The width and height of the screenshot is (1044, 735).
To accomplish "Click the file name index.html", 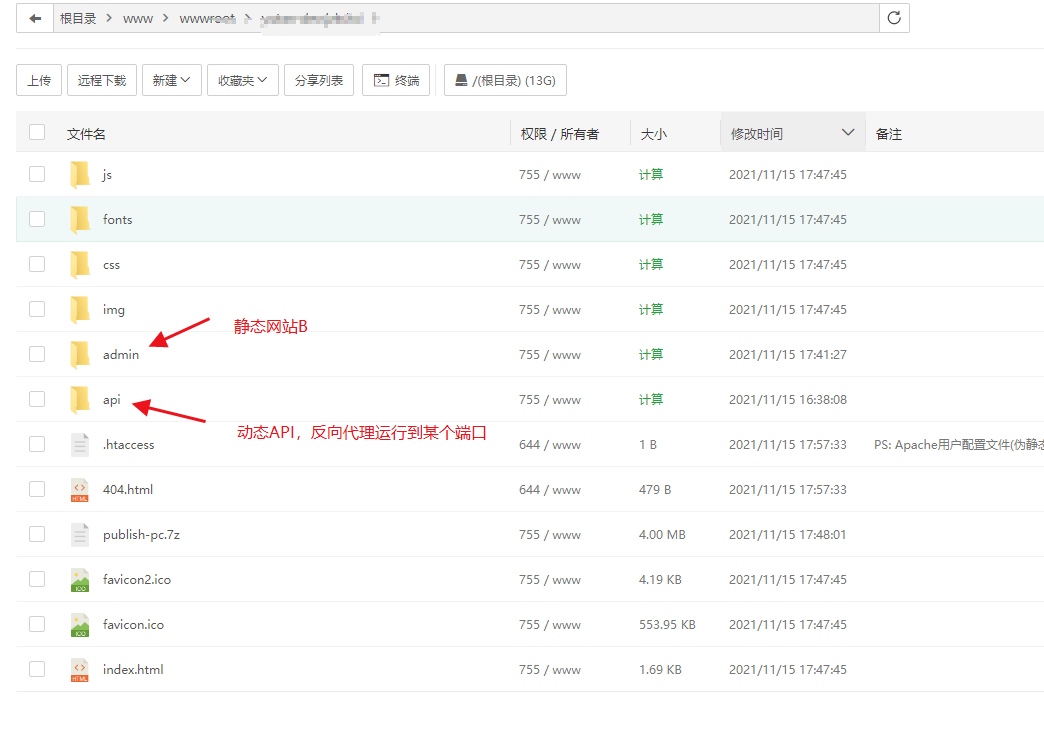I will [x=133, y=670].
